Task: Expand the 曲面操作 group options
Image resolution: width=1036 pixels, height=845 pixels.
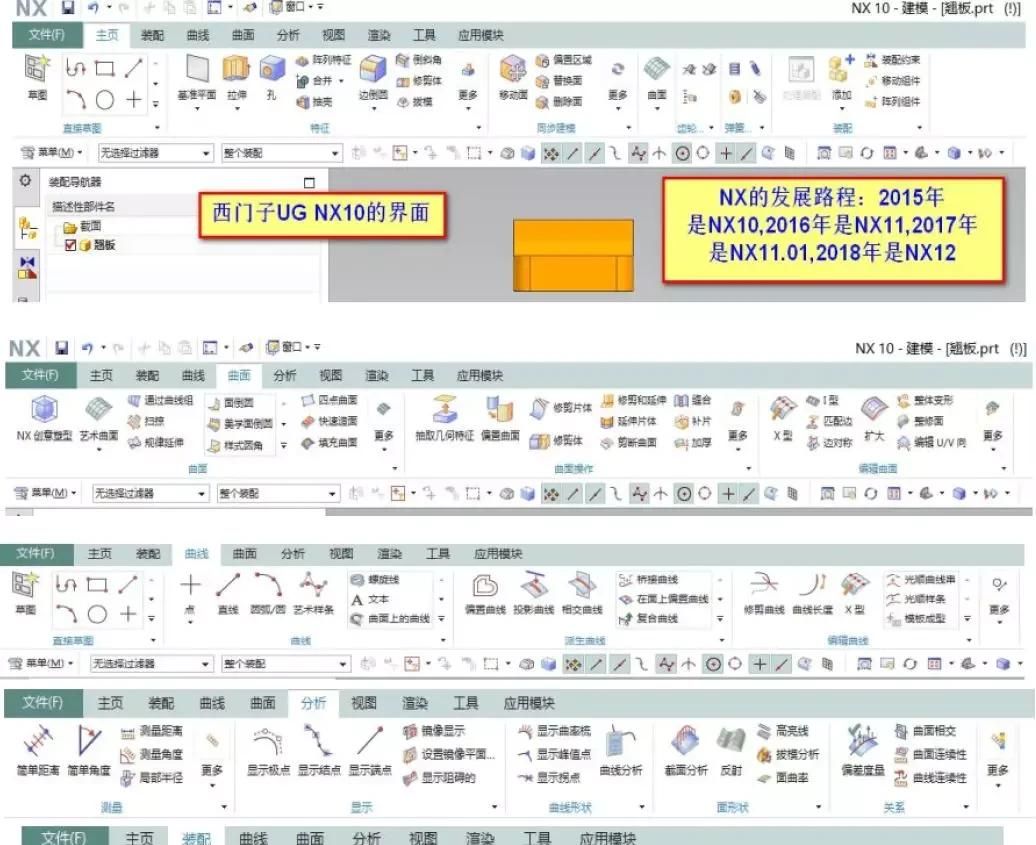Action: coord(749,468)
